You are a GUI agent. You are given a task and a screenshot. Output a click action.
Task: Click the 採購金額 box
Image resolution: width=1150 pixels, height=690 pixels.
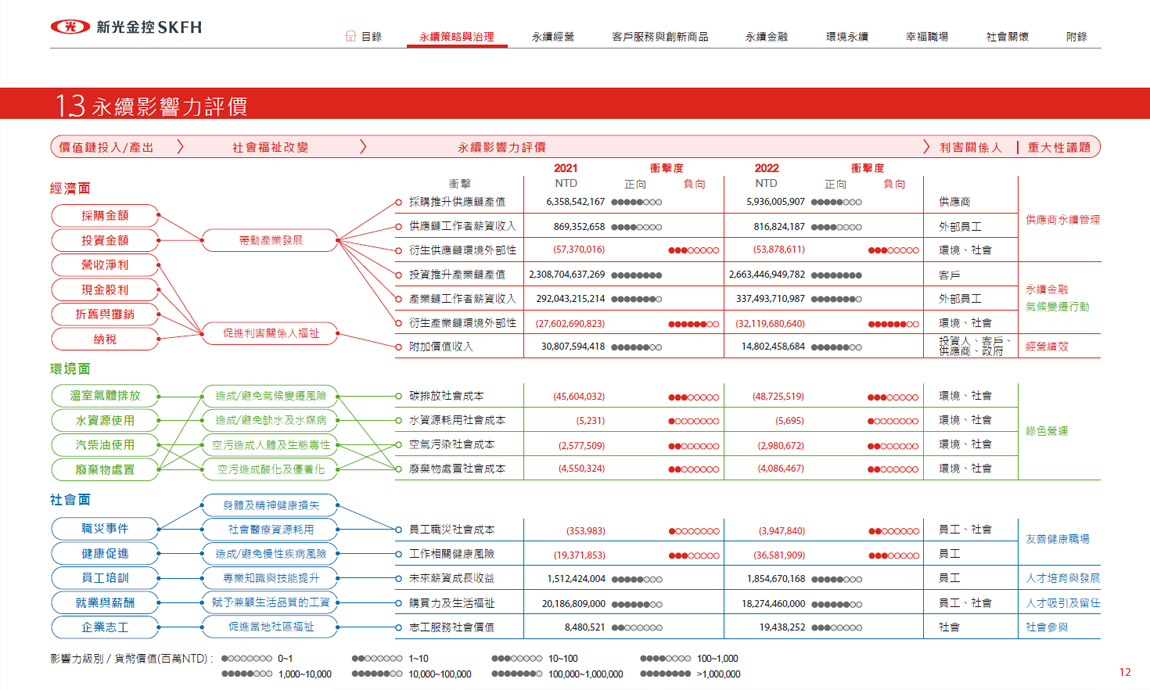104,216
